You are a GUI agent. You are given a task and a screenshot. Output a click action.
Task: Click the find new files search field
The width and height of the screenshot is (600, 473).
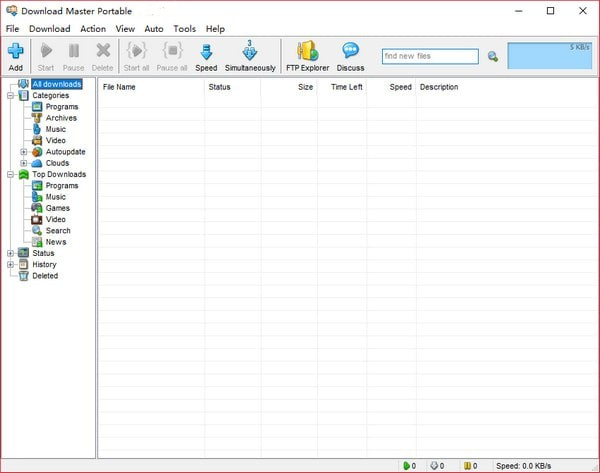430,56
